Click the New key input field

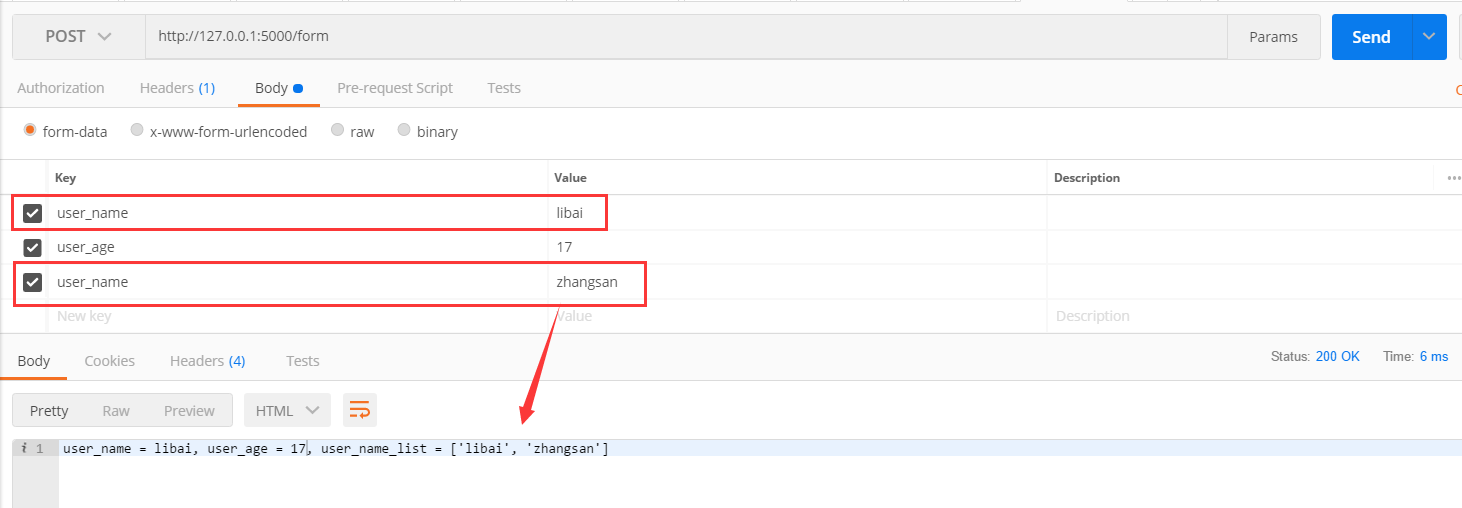click(x=297, y=316)
